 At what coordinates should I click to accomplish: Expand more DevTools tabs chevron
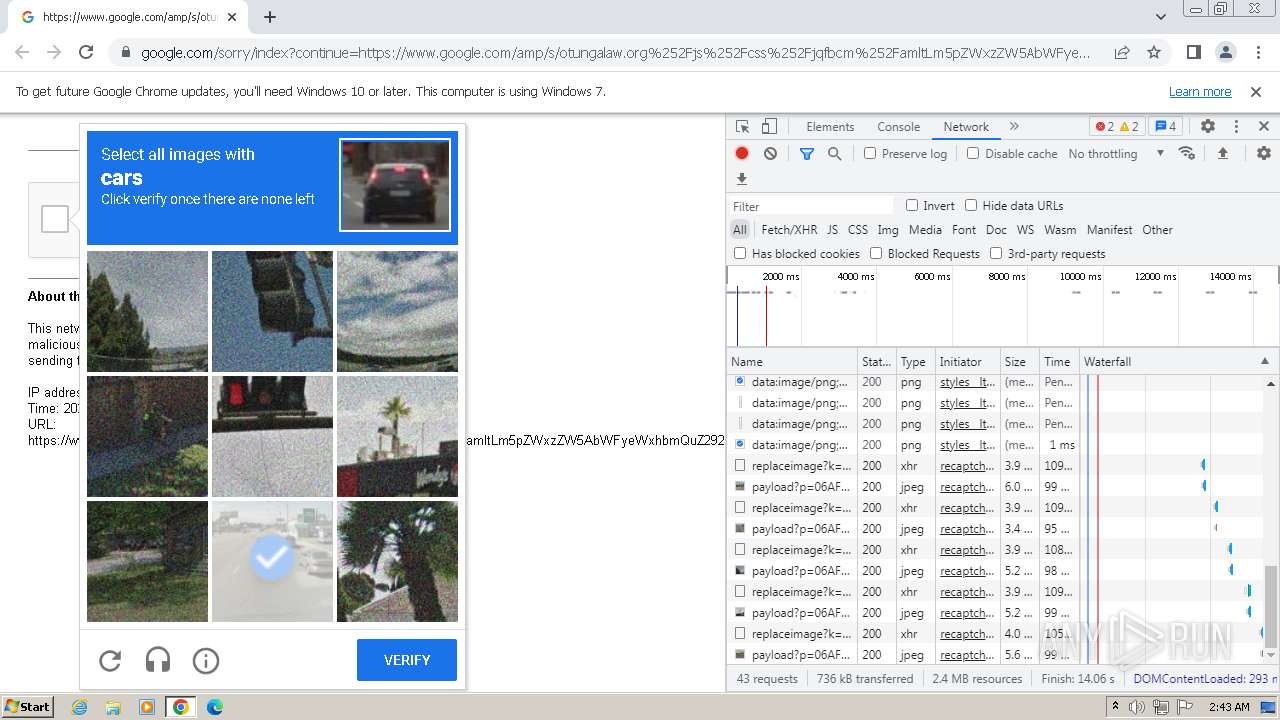click(1014, 127)
